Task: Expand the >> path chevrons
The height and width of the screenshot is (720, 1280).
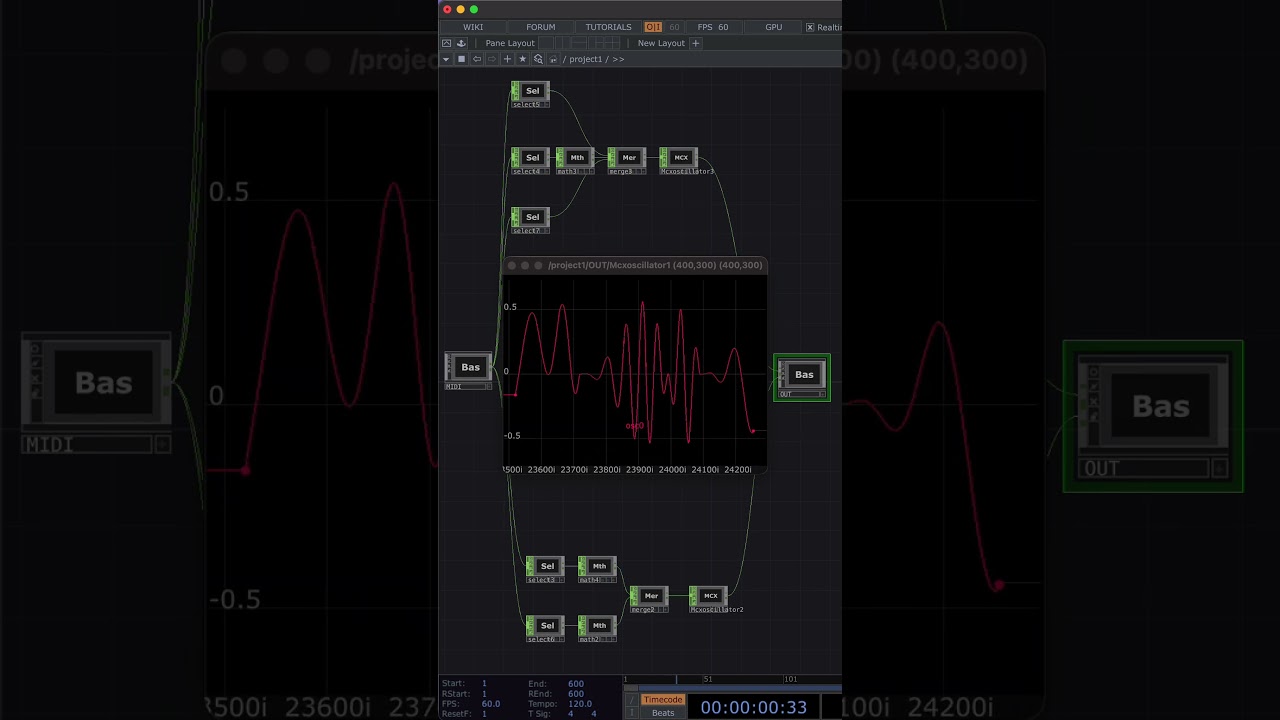Action: (x=618, y=59)
